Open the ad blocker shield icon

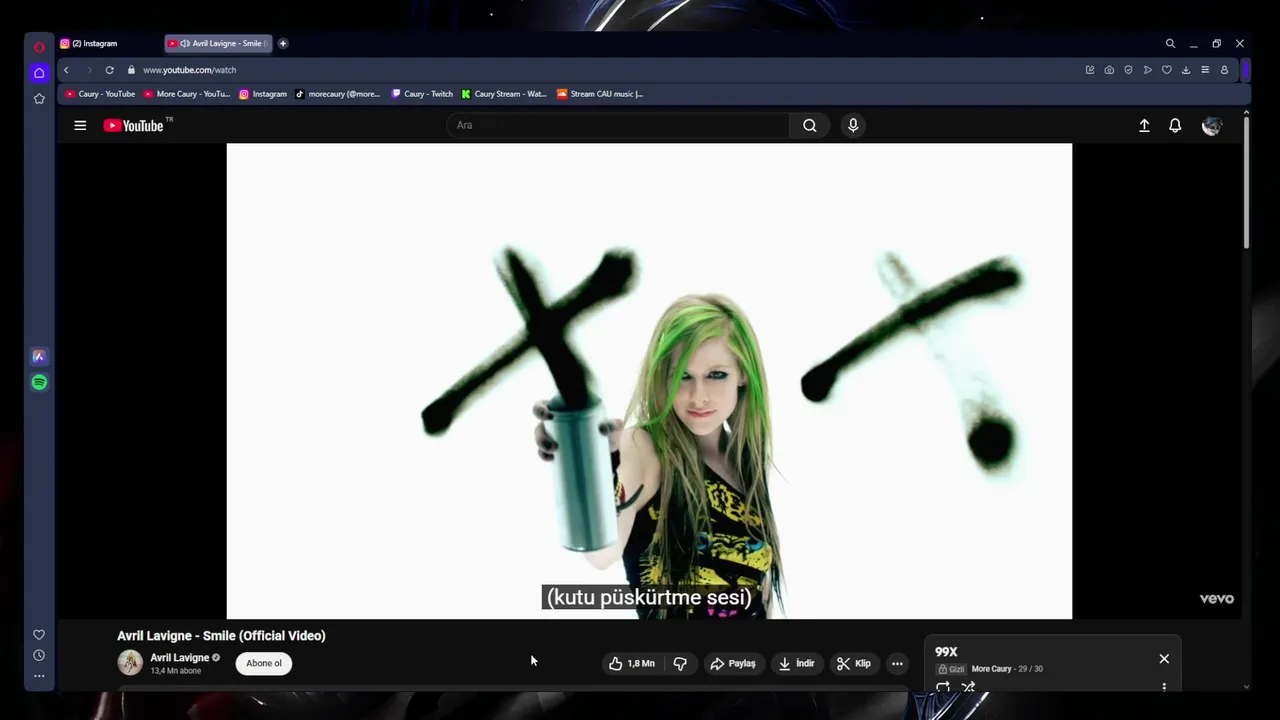(x=1128, y=70)
